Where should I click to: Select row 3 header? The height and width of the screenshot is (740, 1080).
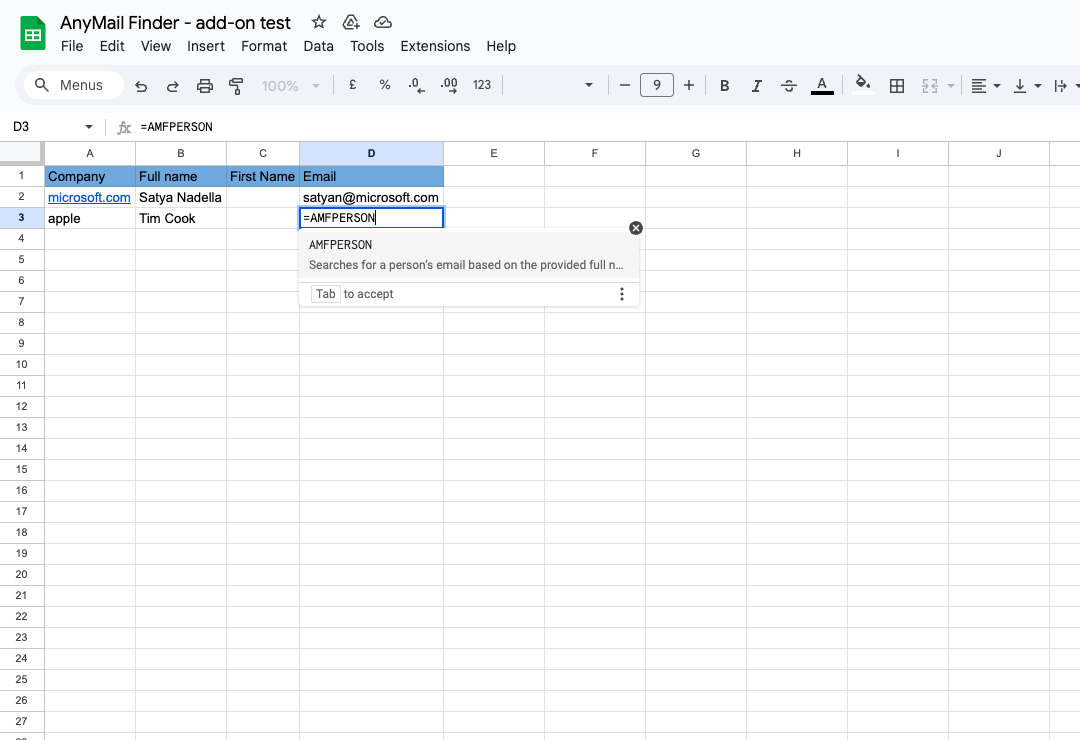21,218
